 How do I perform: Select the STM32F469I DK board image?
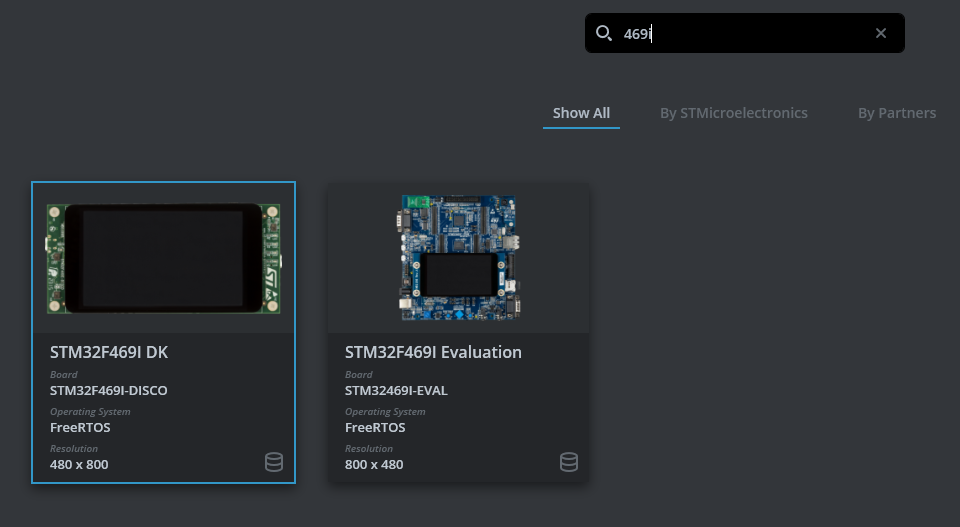pos(163,258)
